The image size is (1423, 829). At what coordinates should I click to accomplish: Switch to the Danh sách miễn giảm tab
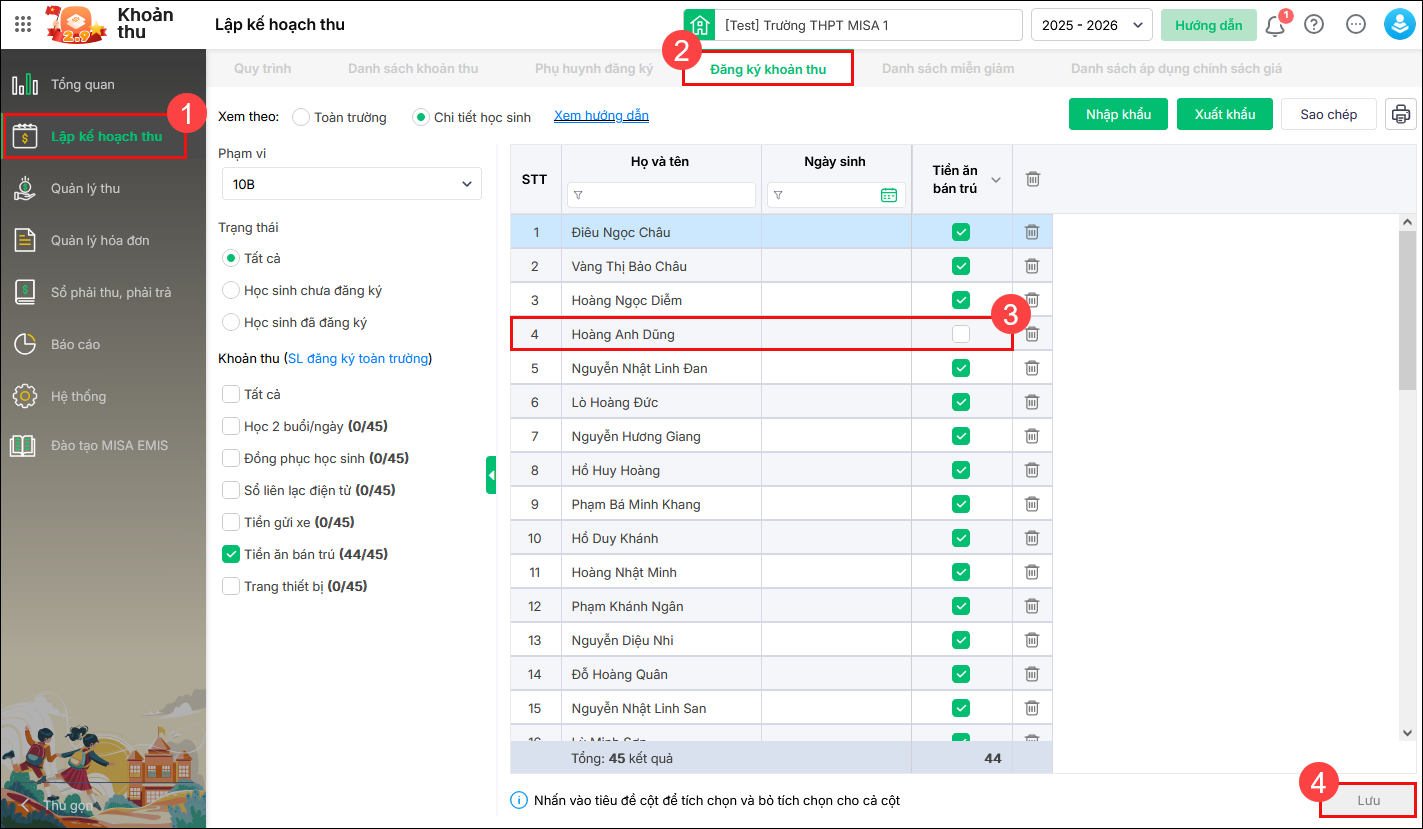(x=947, y=69)
